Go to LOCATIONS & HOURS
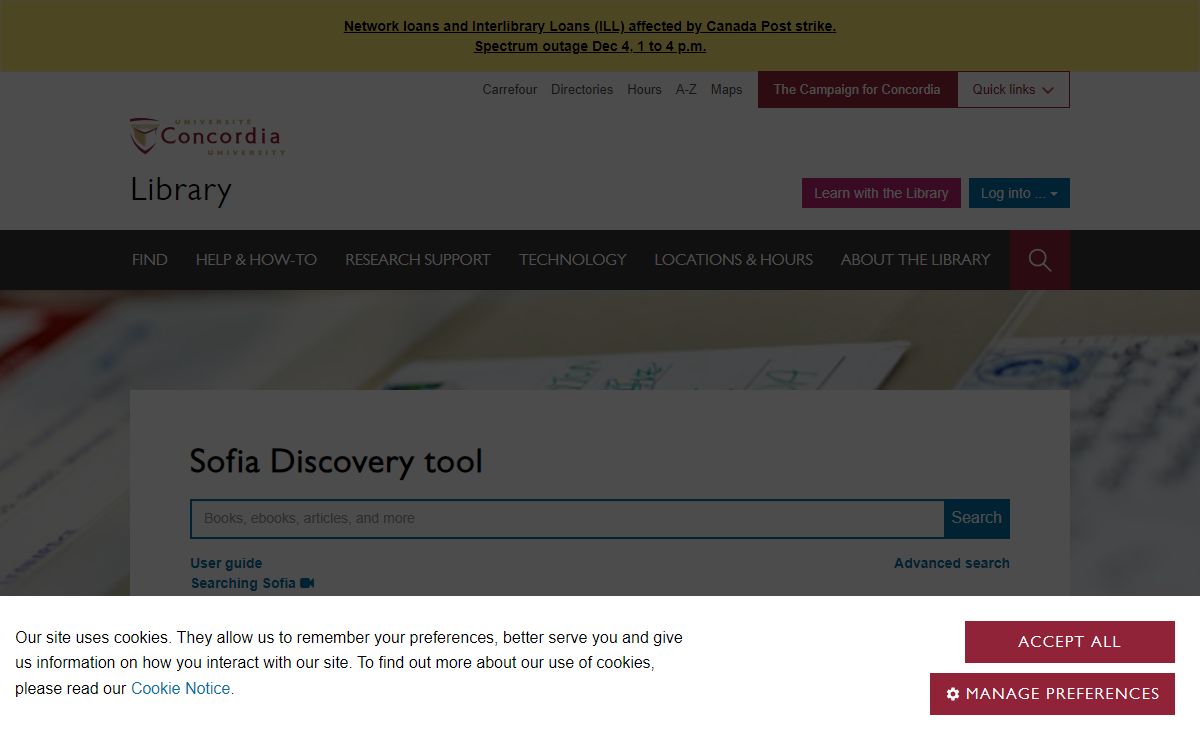This screenshot has height=740, width=1200. (x=733, y=260)
